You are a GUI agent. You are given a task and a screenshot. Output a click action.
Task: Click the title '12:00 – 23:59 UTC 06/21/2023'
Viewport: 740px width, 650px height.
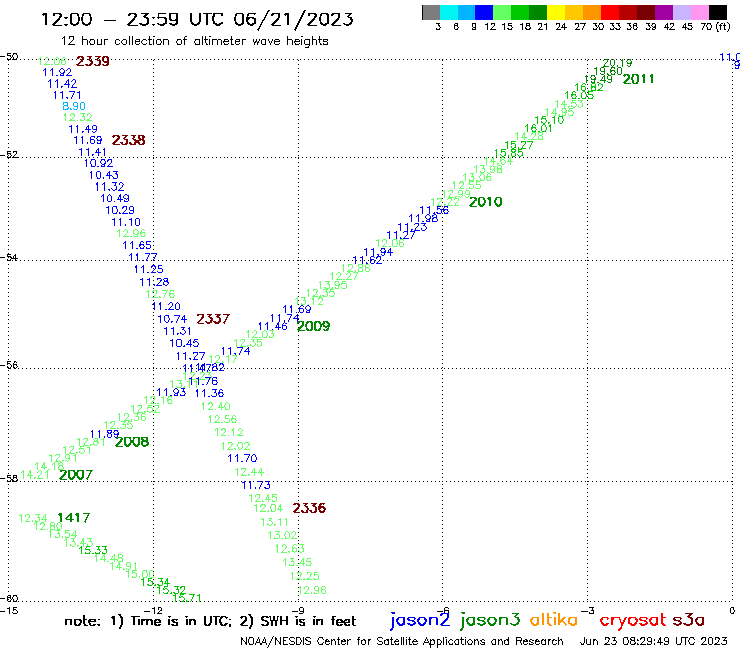tap(197, 19)
